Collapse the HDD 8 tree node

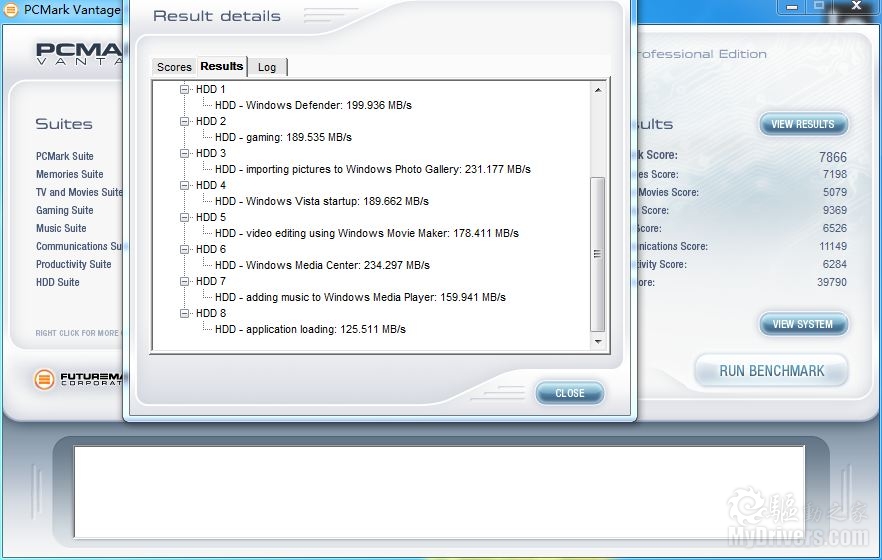coord(185,314)
